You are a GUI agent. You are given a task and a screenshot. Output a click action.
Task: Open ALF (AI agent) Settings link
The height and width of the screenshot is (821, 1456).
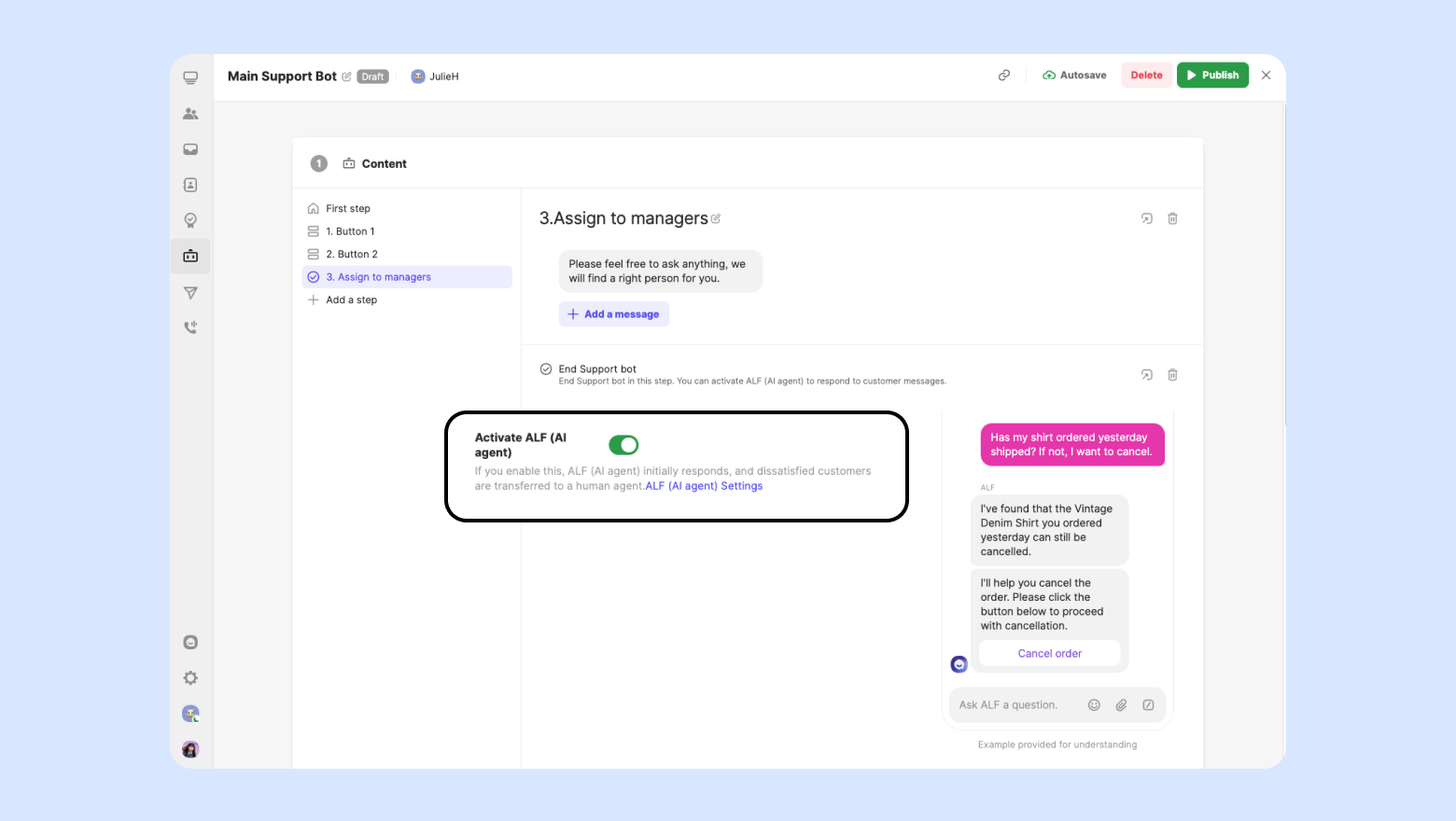(x=704, y=486)
